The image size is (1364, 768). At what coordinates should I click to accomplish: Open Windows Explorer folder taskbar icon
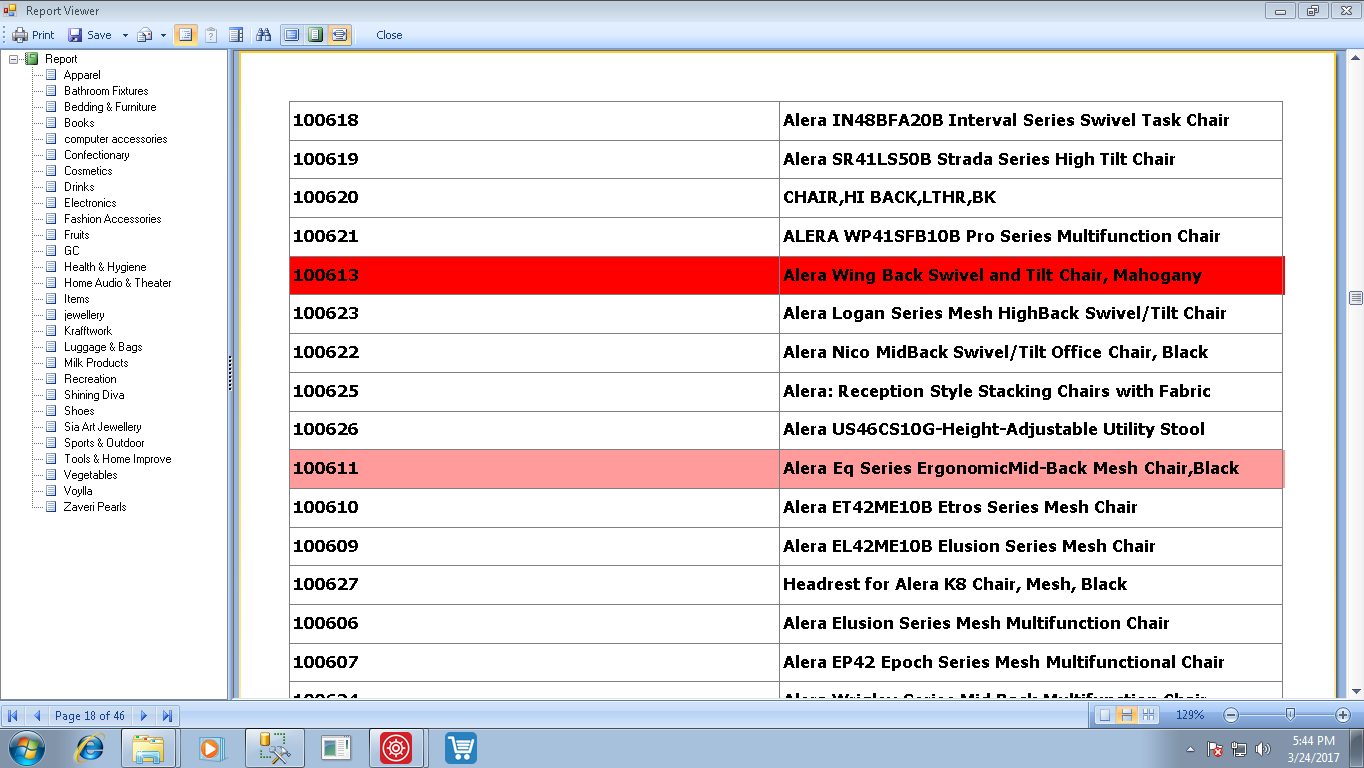[148, 748]
